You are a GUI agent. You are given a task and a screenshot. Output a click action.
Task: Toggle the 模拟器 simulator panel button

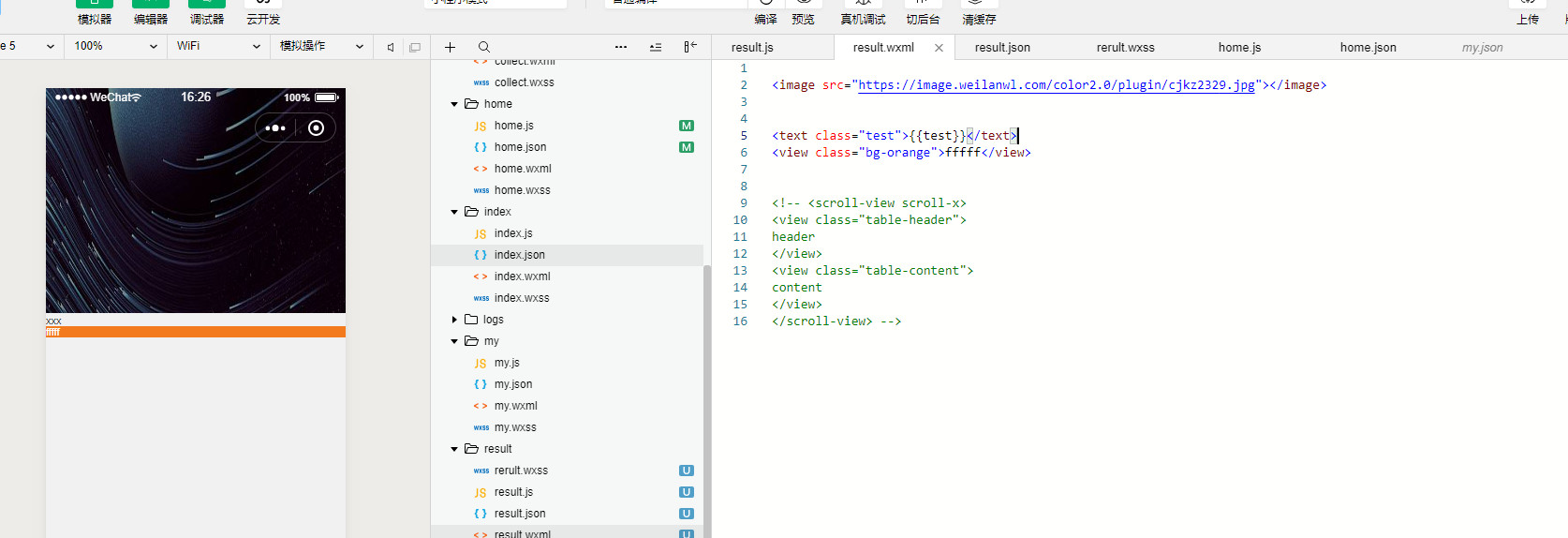[95, 12]
